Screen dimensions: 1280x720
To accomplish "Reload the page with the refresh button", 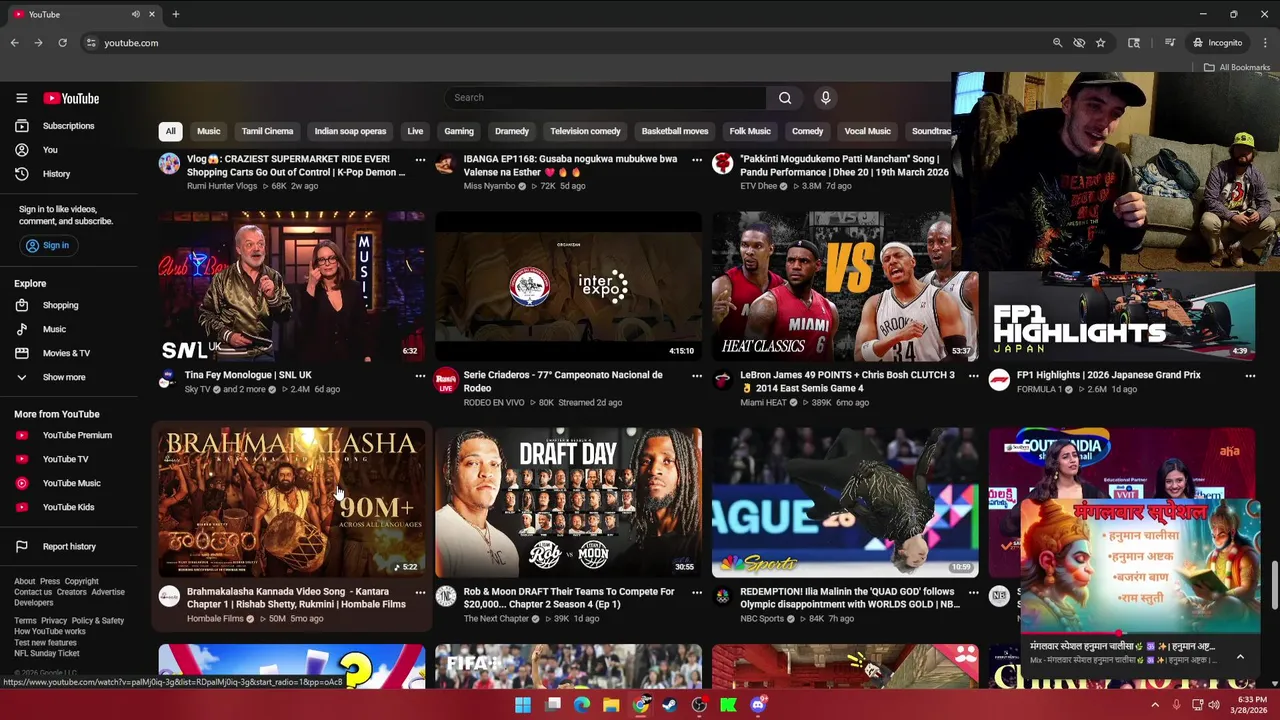I will pos(62,43).
